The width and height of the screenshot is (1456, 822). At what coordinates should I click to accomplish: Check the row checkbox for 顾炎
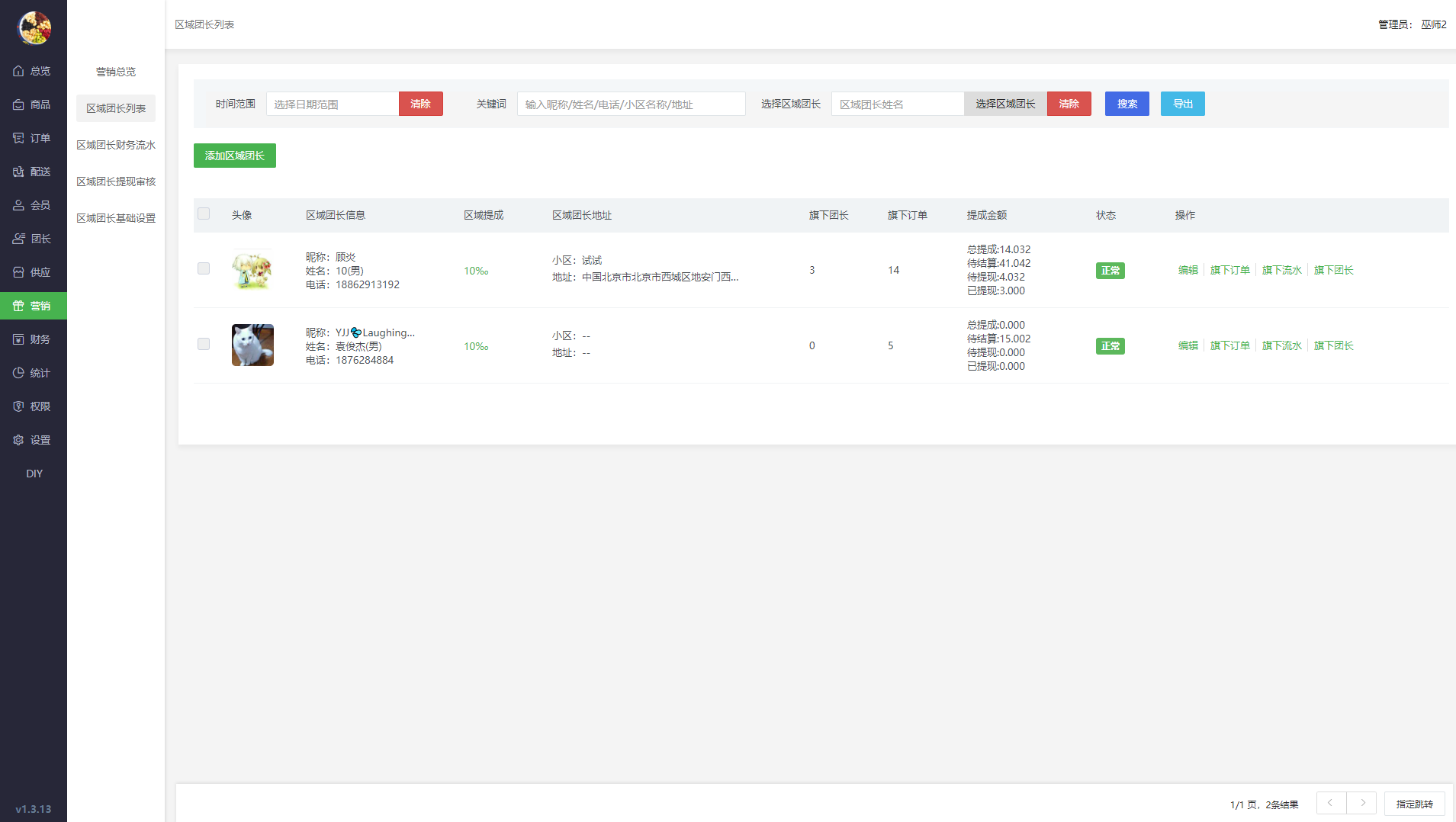coord(204,268)
